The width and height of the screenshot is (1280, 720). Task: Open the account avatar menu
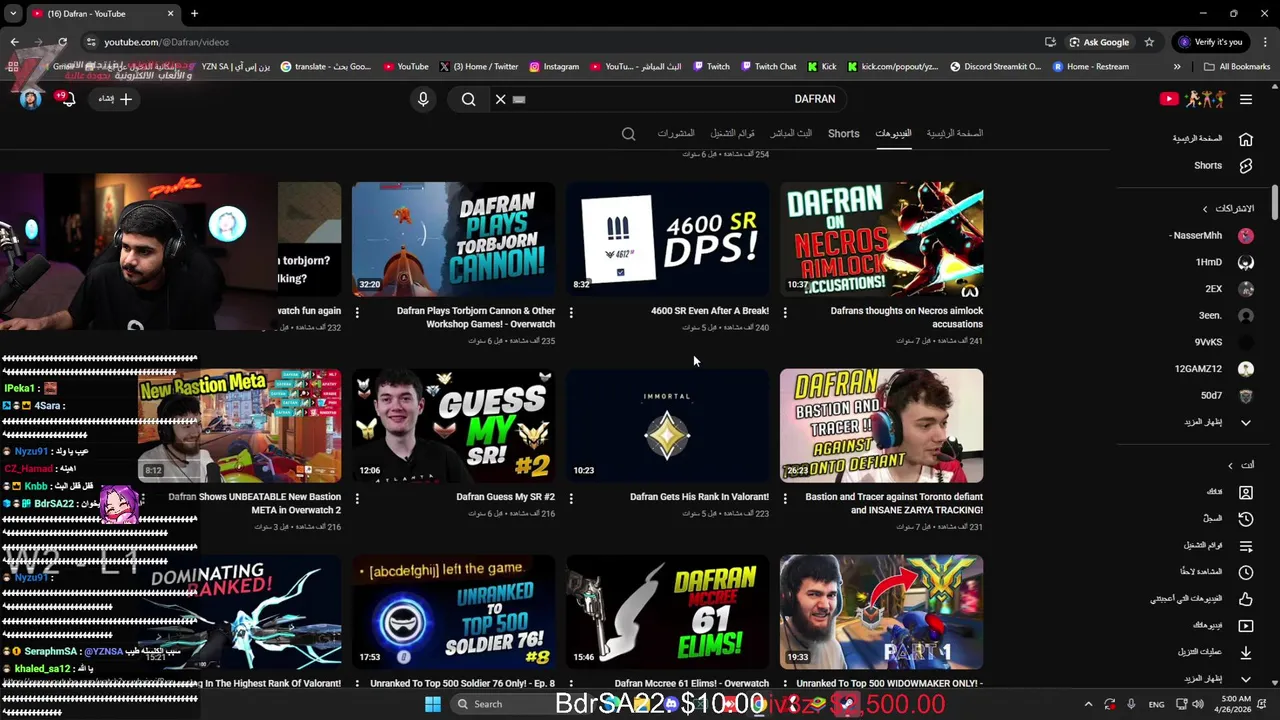coord(30,99)
